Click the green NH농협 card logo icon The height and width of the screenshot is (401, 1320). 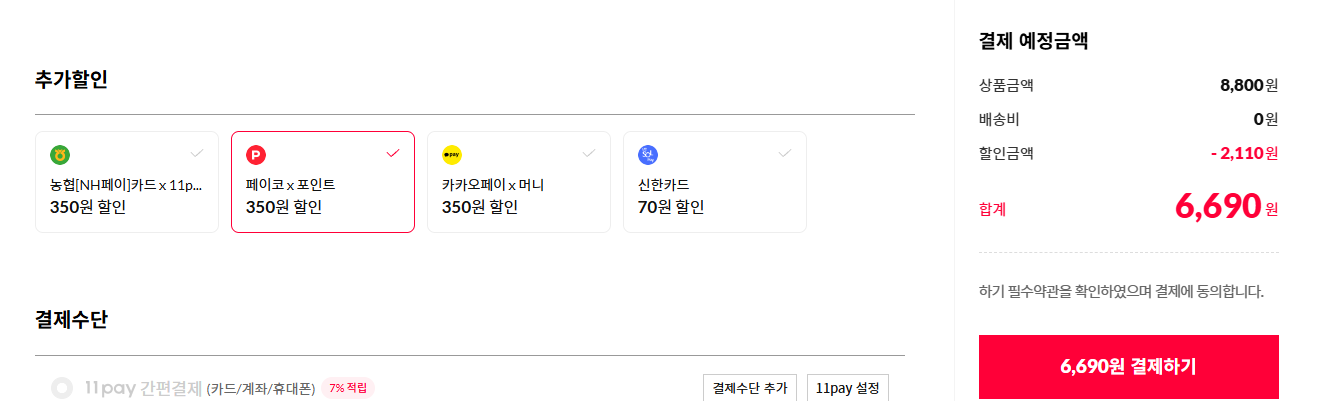tap(60, 155)
